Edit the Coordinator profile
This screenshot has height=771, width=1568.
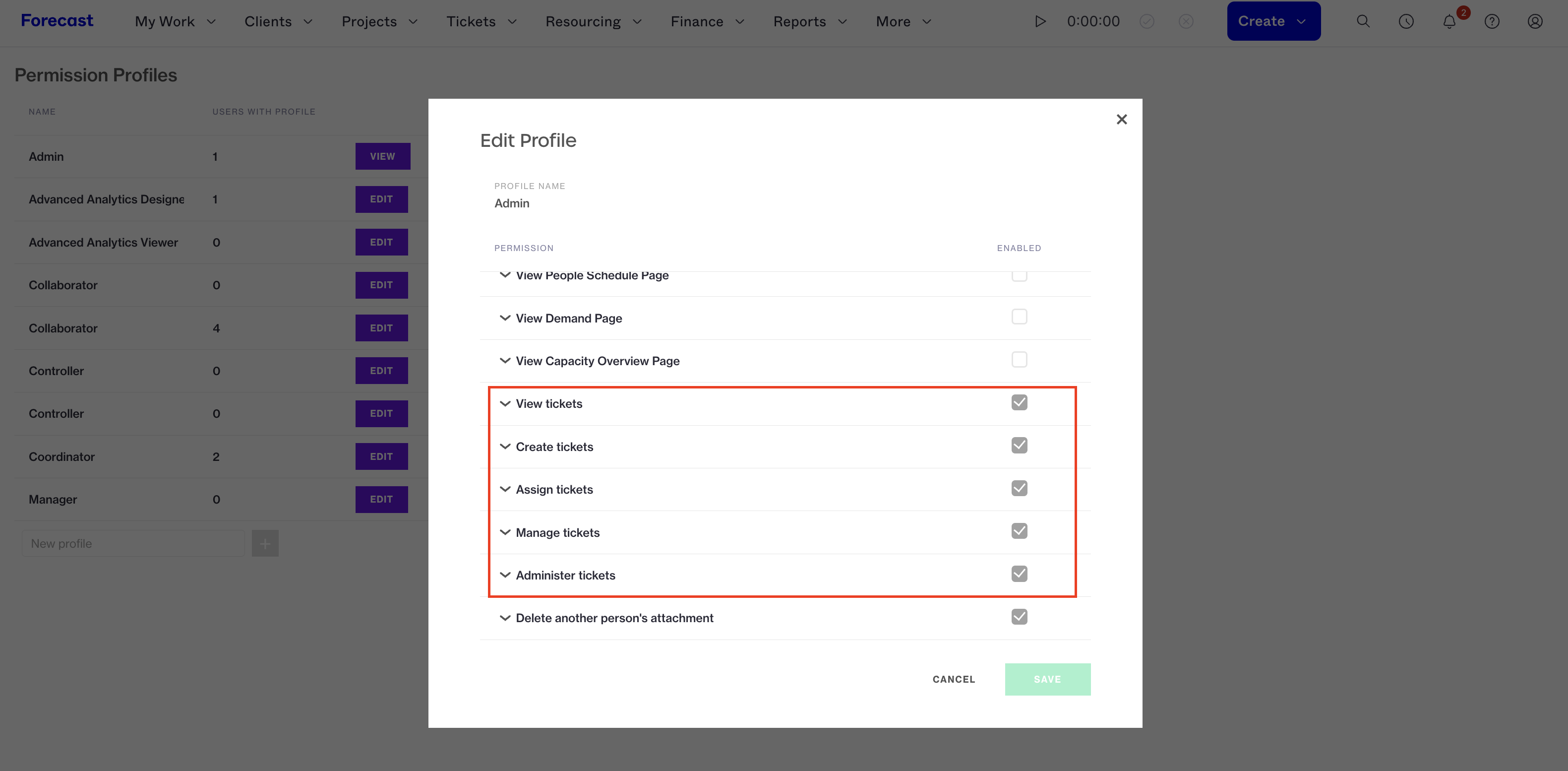(x=382, y=457)
